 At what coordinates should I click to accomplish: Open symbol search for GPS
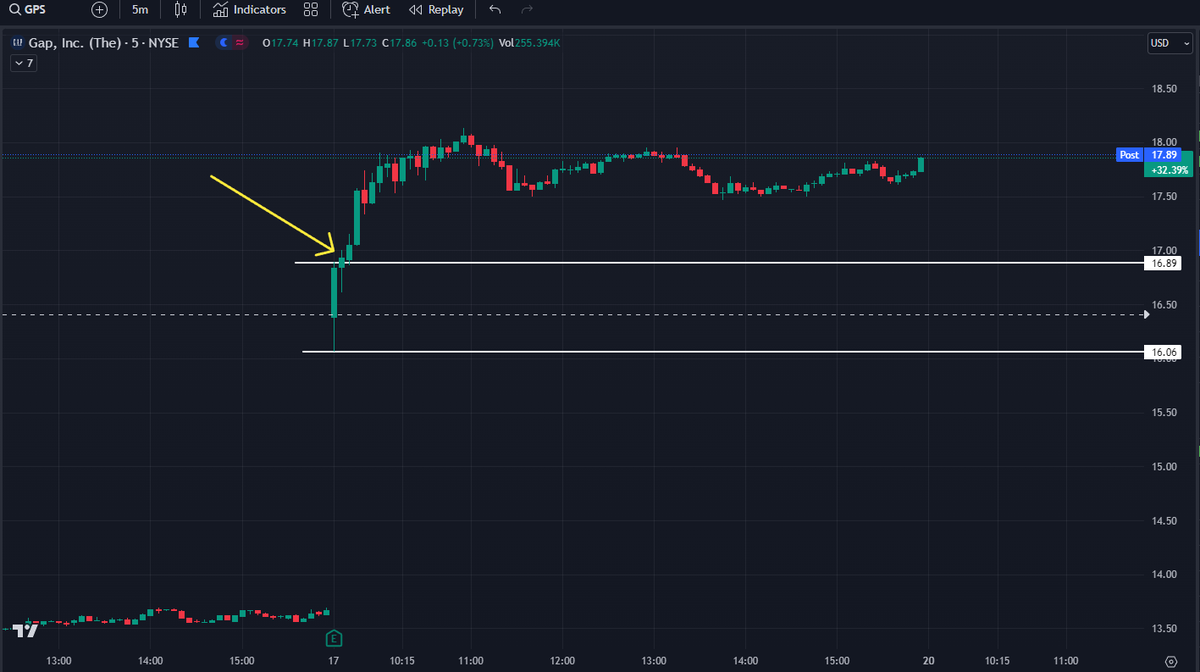(29, 10)
